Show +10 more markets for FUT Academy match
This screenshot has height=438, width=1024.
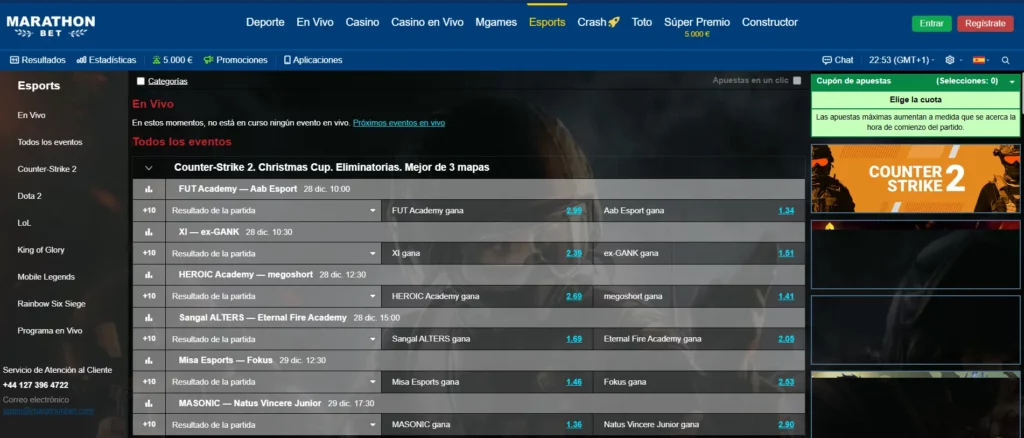click(149, 211)
